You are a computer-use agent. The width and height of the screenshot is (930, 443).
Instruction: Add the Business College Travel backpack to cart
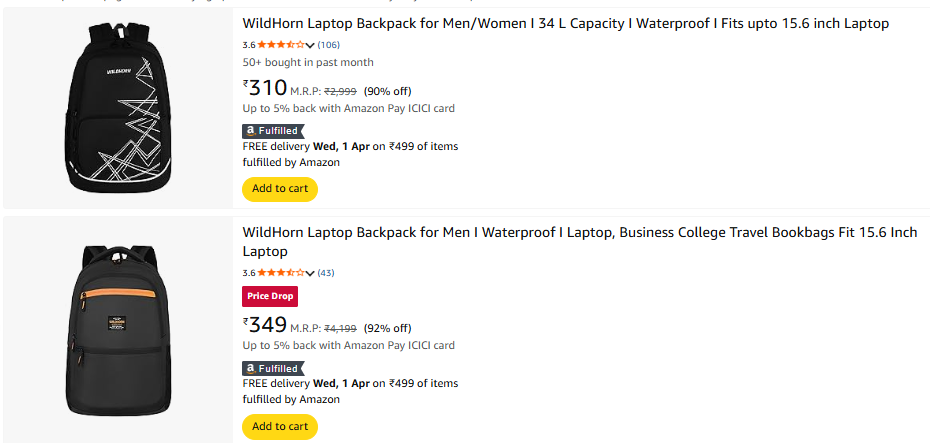coord(280,426)
